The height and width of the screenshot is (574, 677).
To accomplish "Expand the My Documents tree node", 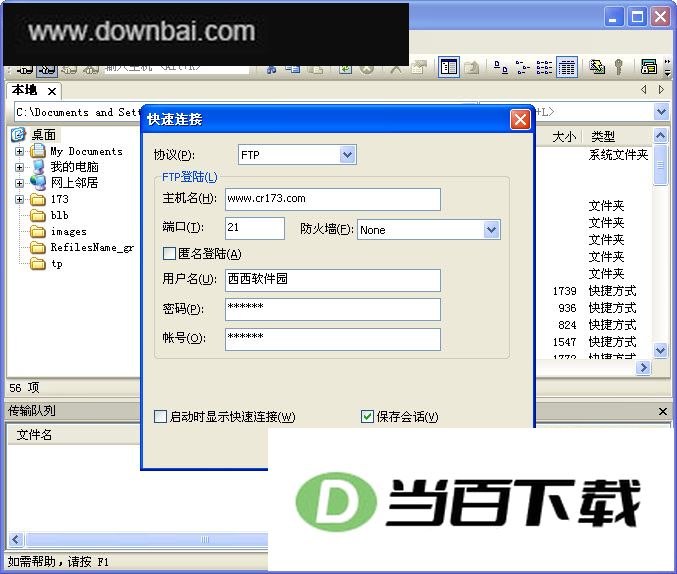I will (19, 151).
